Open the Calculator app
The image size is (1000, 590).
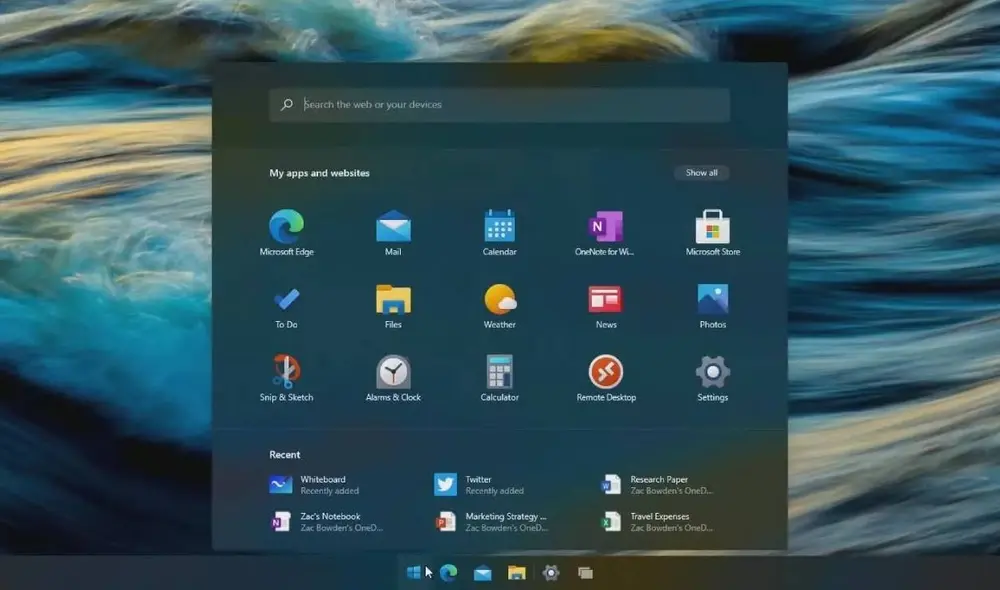pos(499,374)
